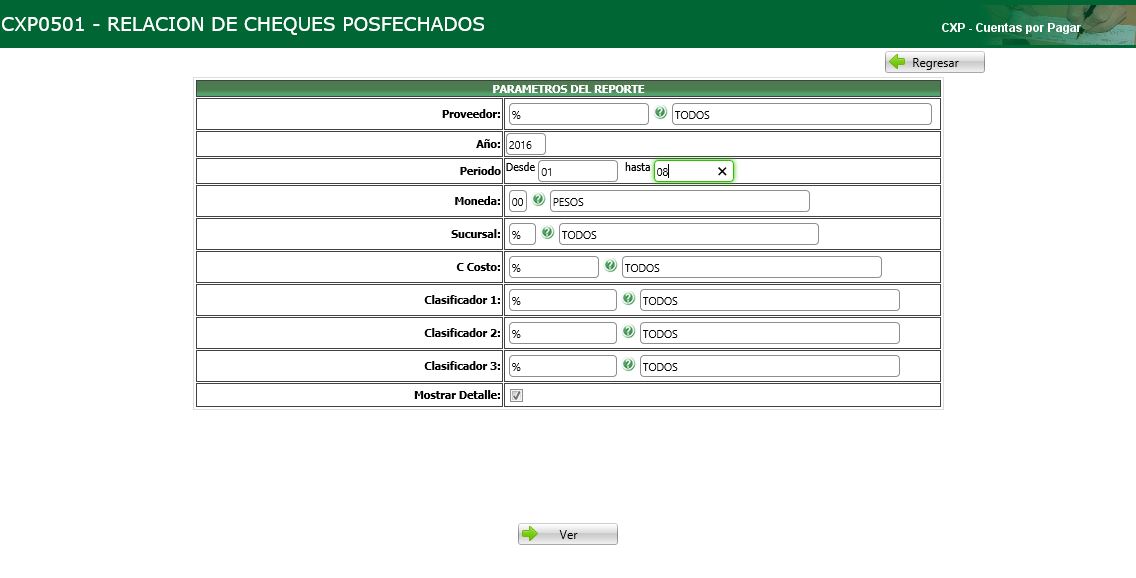Image resolution: width=1136 pixels, height=578 pixels.
Task: Click the X icon to clear the hasta field
Action: [722, 171]
